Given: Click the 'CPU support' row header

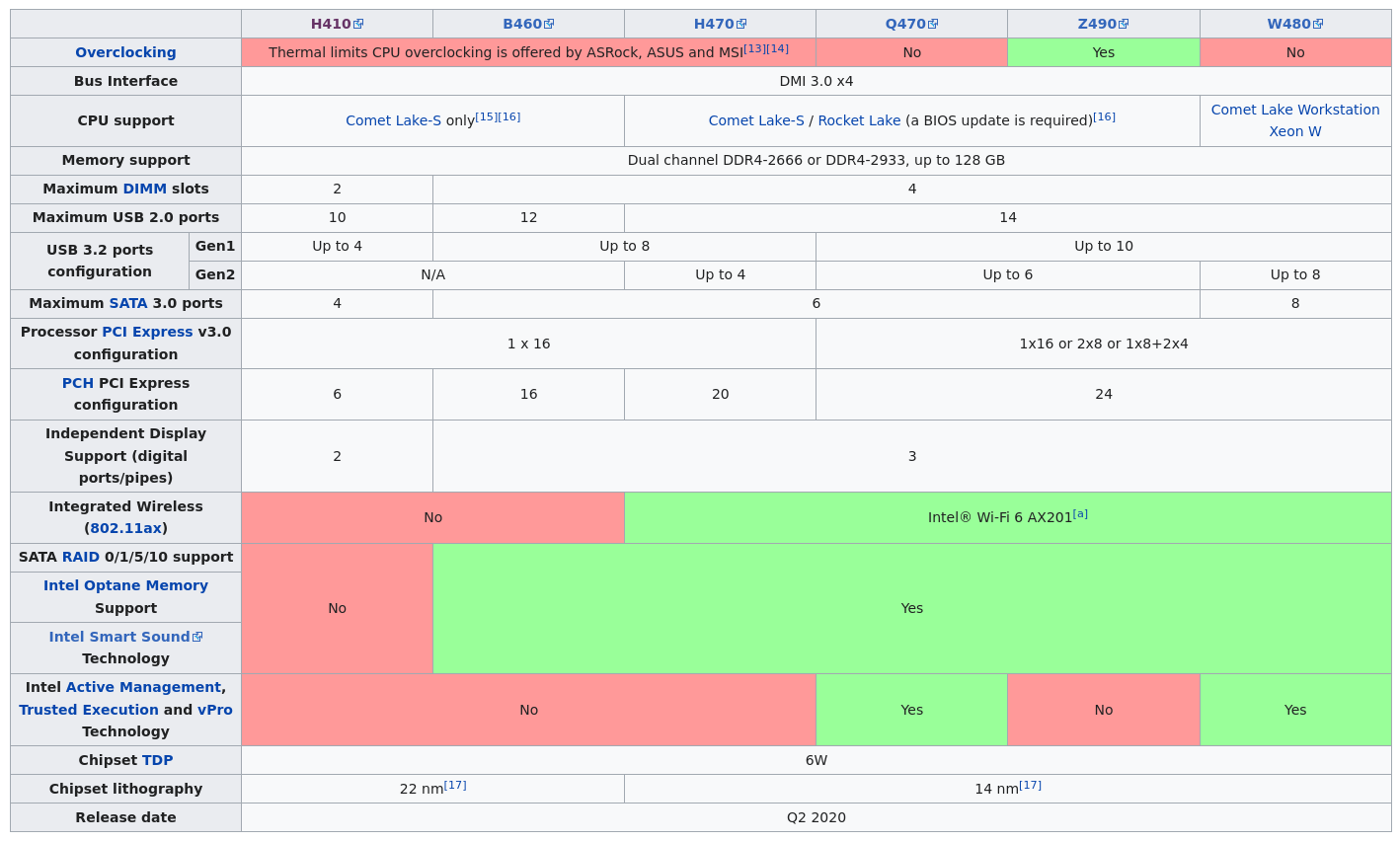Looking at the screenshot, I should click(125, 120).
